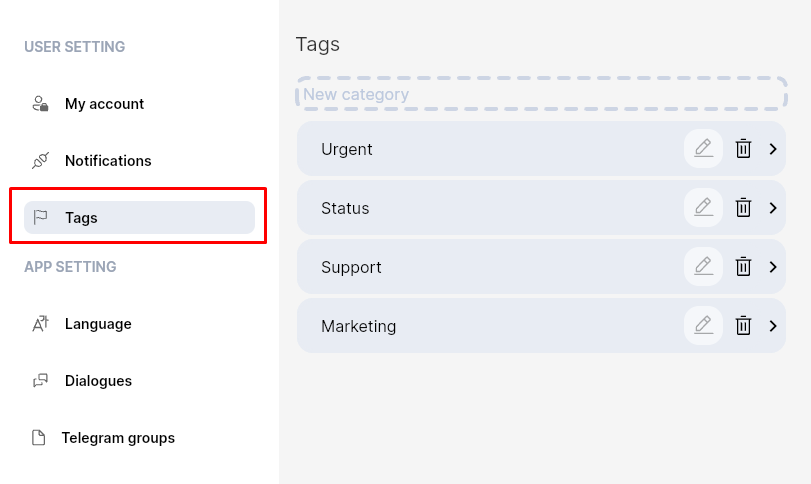Click pencil icon on Support row
Screen dimensions: 811x484
pos(703,267)
